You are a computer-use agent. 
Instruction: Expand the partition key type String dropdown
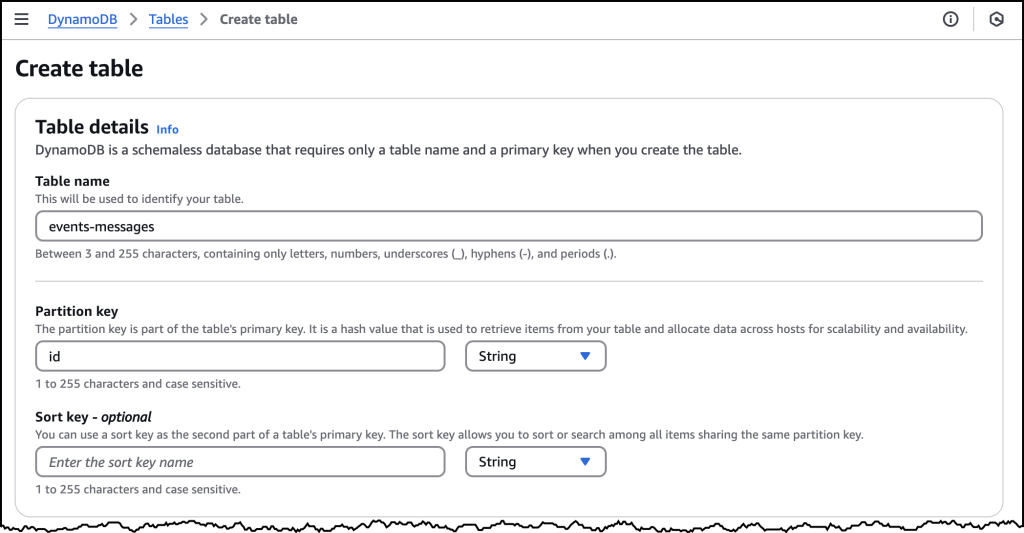(535, 356)
